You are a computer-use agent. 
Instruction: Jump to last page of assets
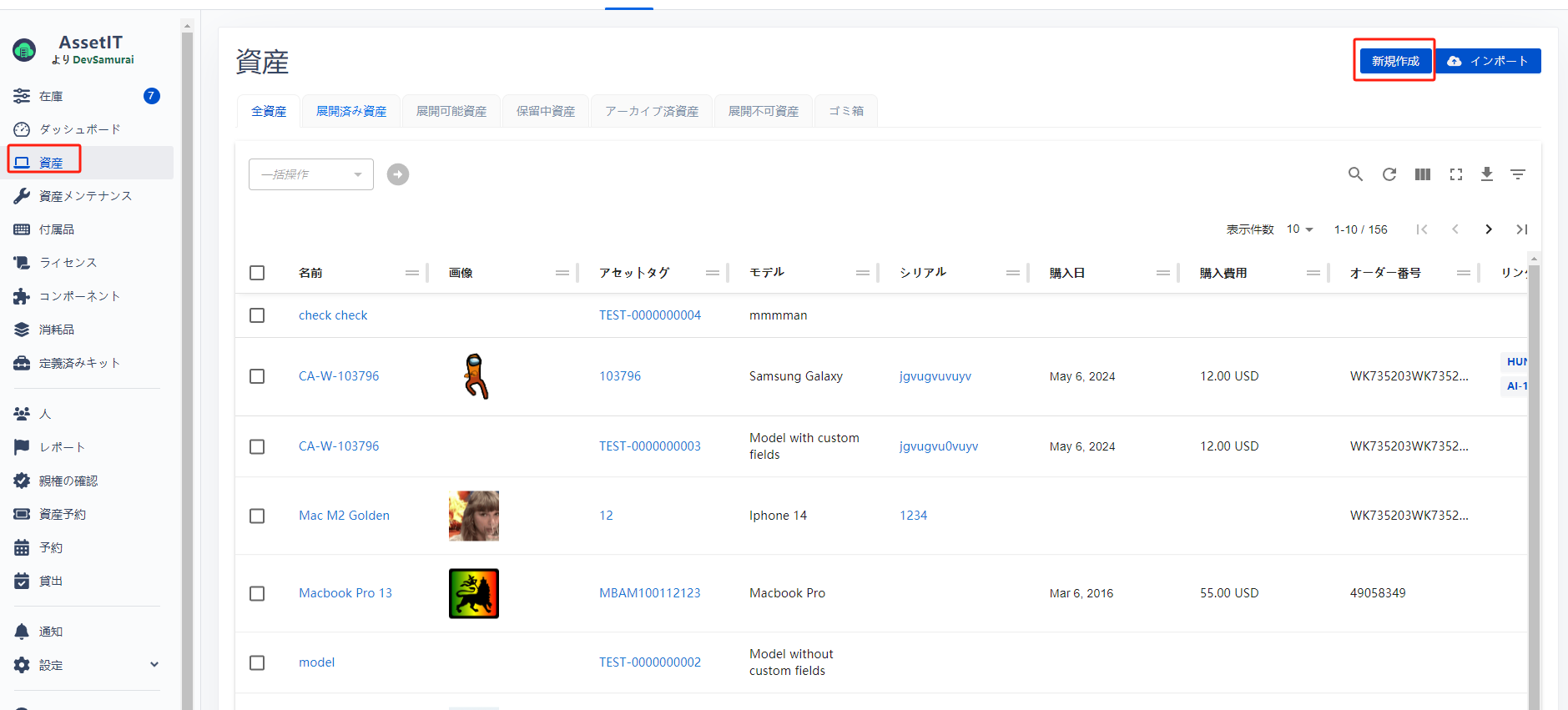(x=1521, y=229)
